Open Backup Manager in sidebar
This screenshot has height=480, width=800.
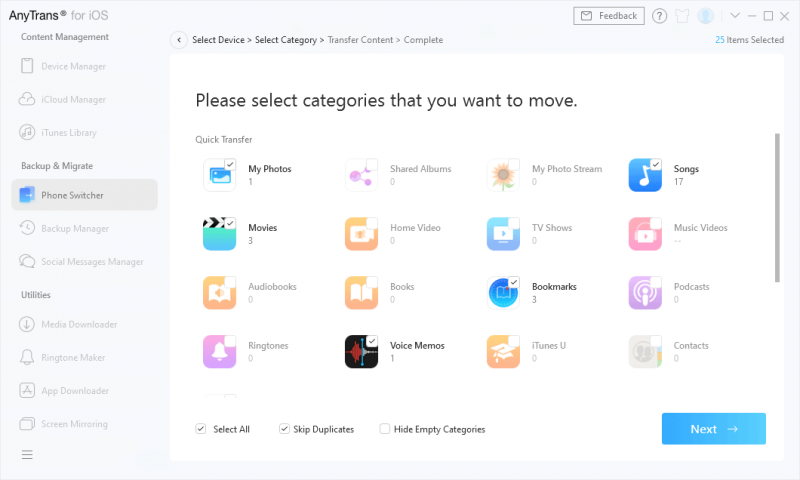click(84, 229)
